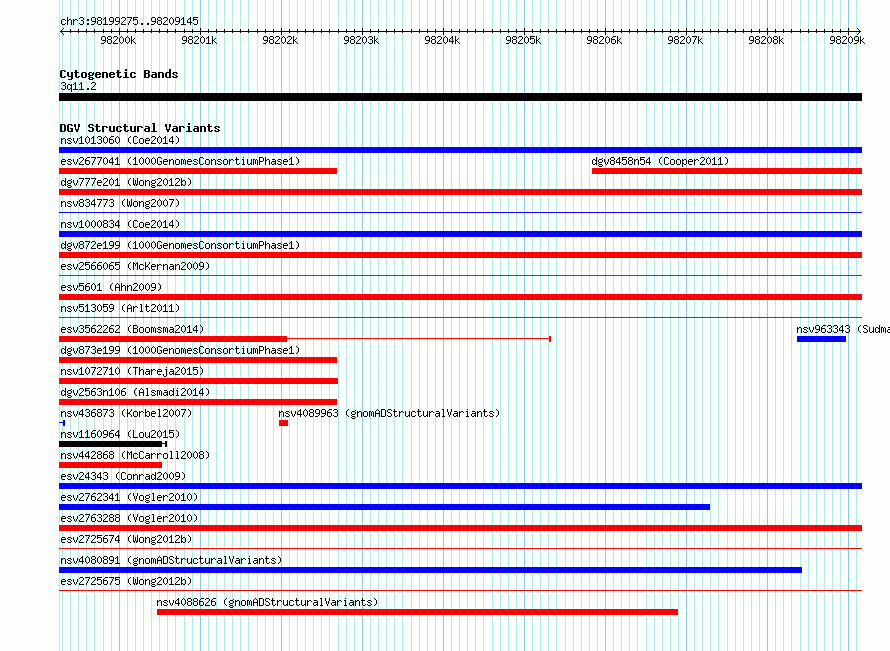The height and width of the screenshot is (651, 890).
Task: Click variant label dgv2563n106 (Alsmadi2014)
Action: click(135, 392)
